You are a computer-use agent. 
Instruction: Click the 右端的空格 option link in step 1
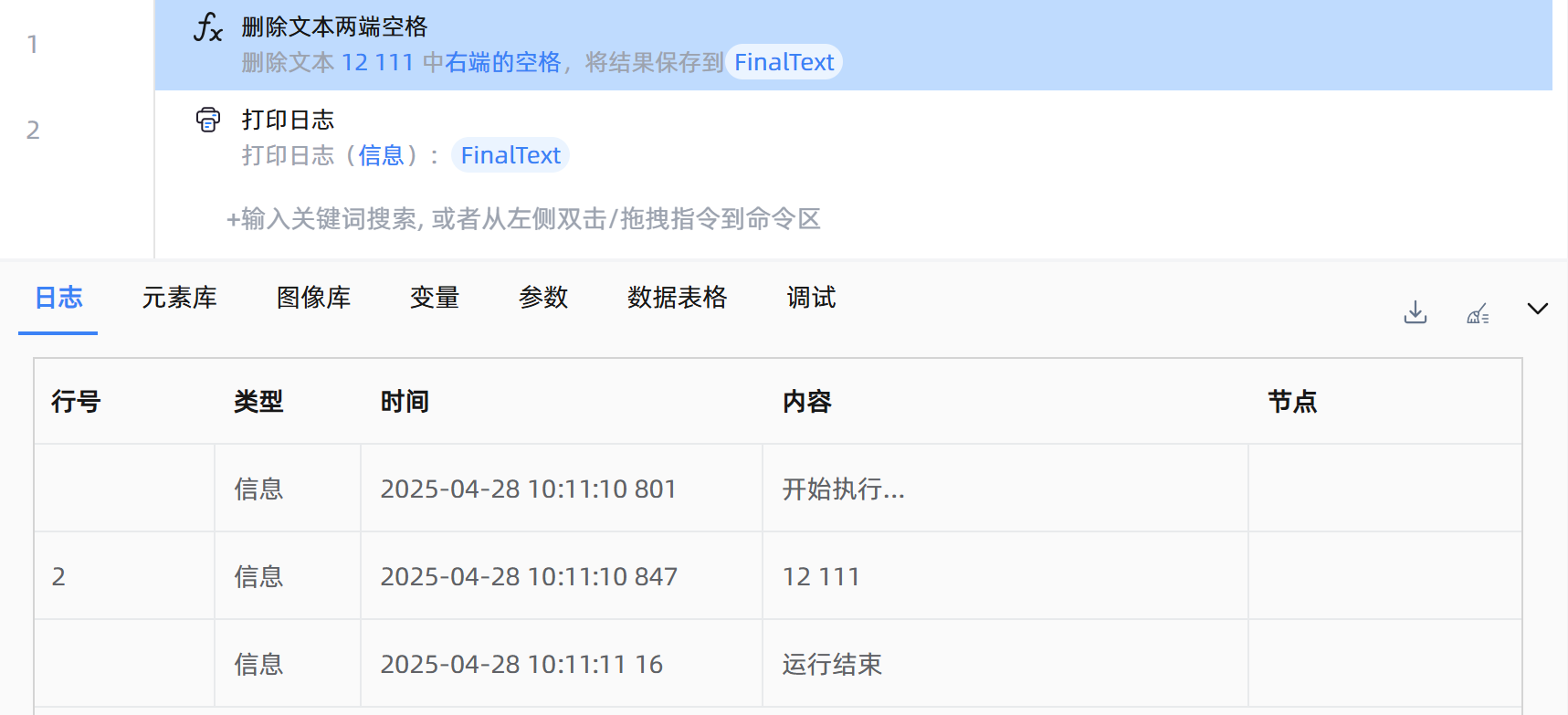tap(502, 62)
